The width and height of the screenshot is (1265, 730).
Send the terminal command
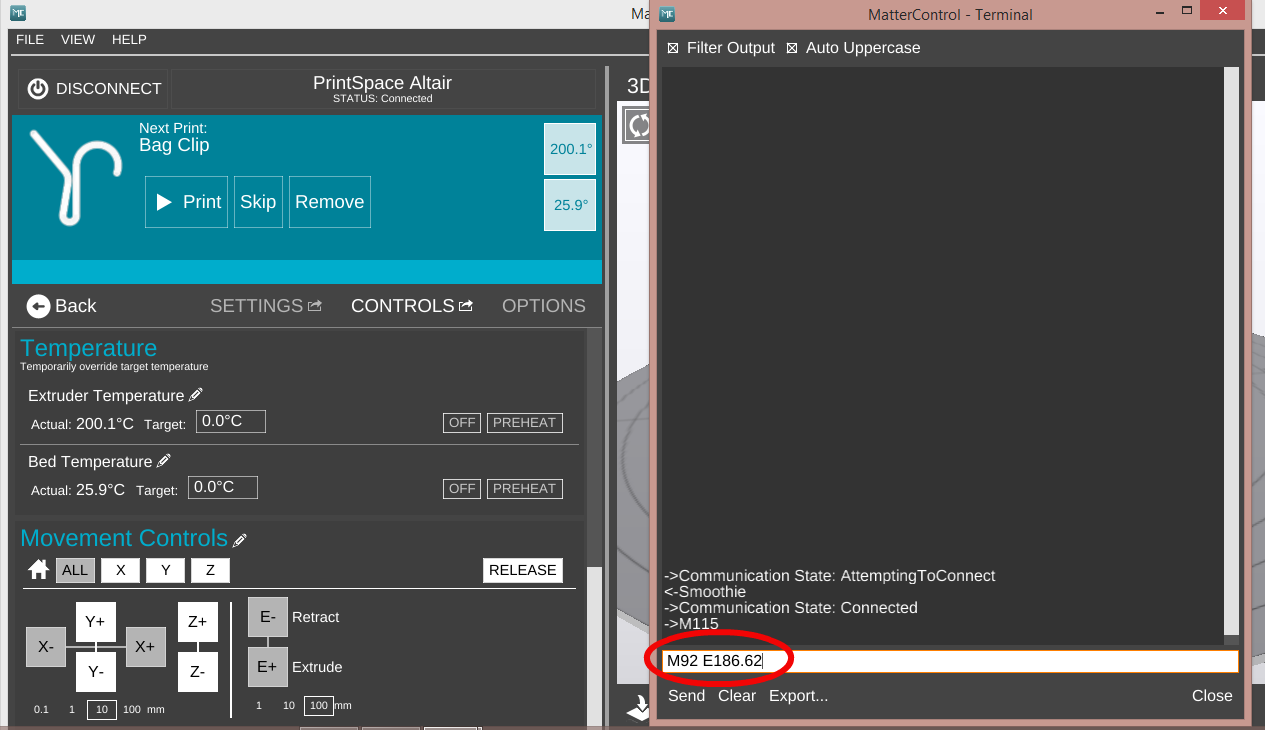coord(686,696)
